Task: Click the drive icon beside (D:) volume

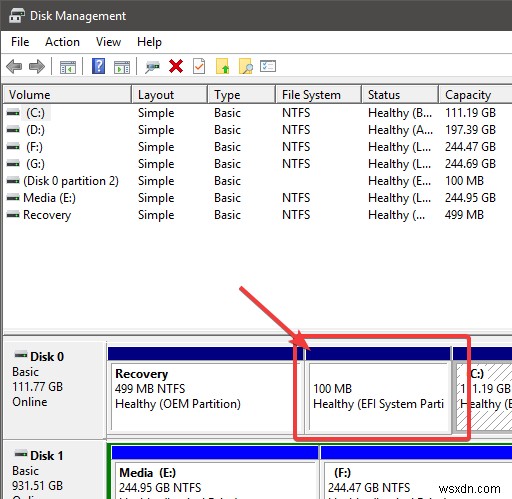Action: 13,130
